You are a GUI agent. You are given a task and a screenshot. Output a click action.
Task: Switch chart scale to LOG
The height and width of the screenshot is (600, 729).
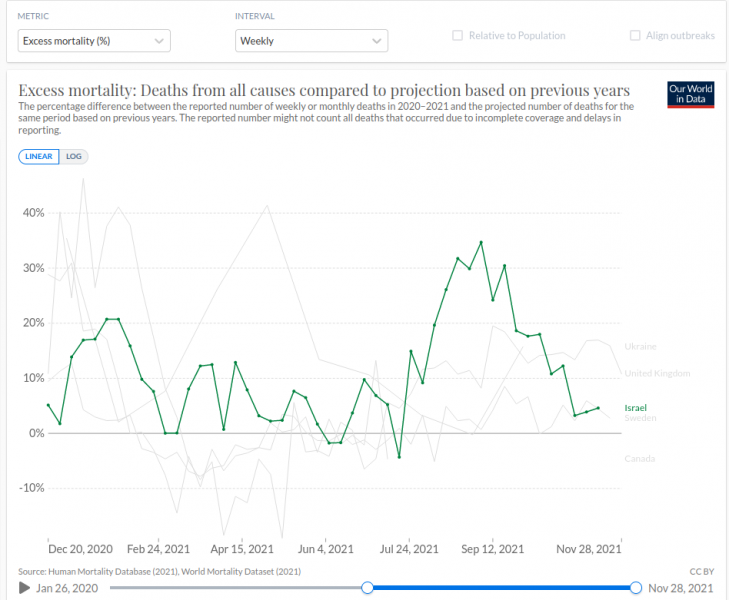click(73, 156)
